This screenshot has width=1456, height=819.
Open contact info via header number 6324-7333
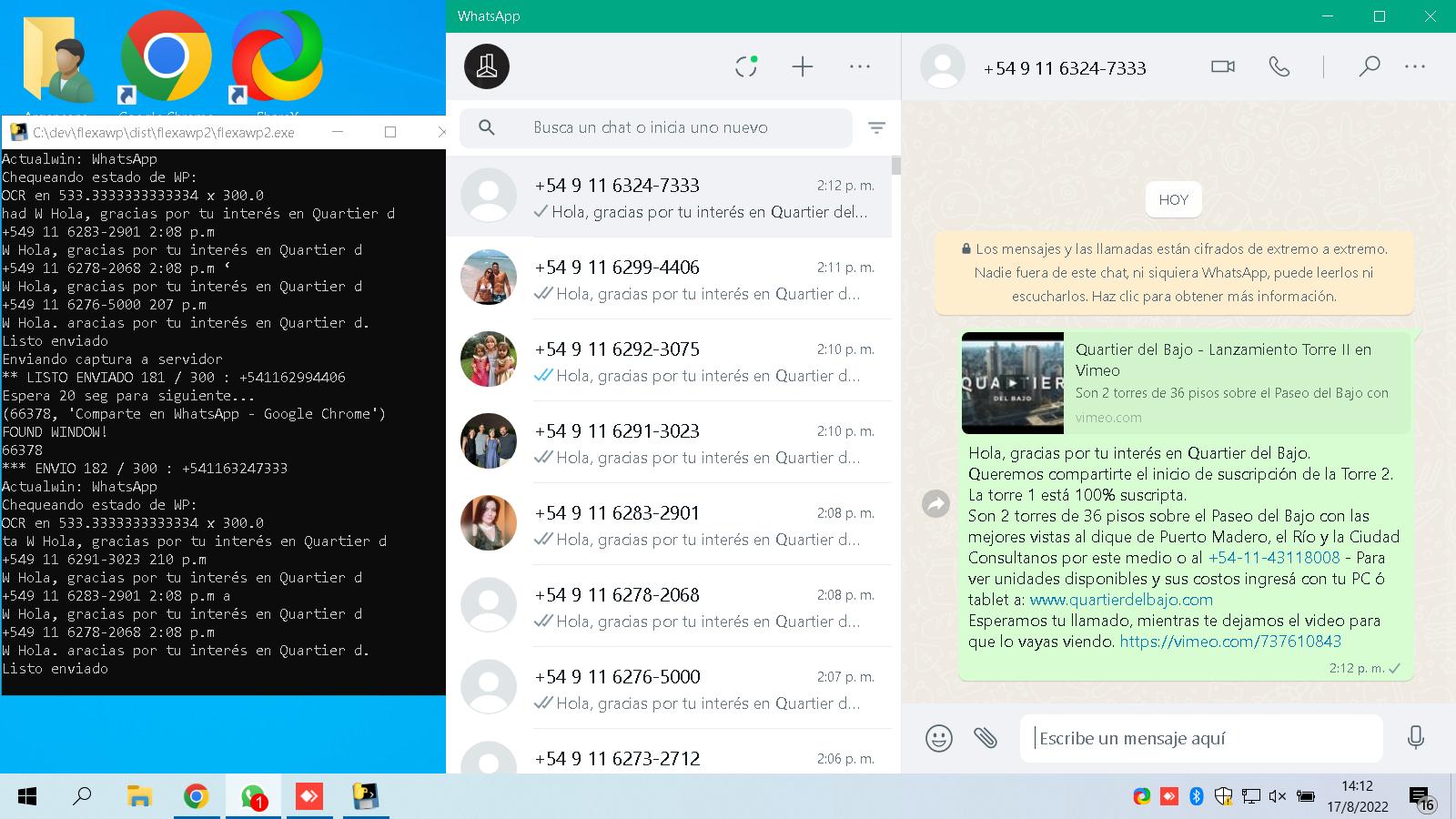pos(1065,68)
